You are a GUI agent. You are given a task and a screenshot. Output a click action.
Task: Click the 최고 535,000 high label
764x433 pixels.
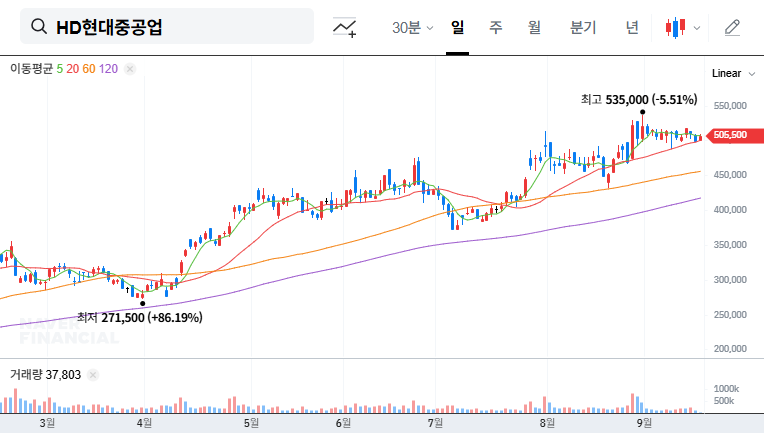point(639,100)
